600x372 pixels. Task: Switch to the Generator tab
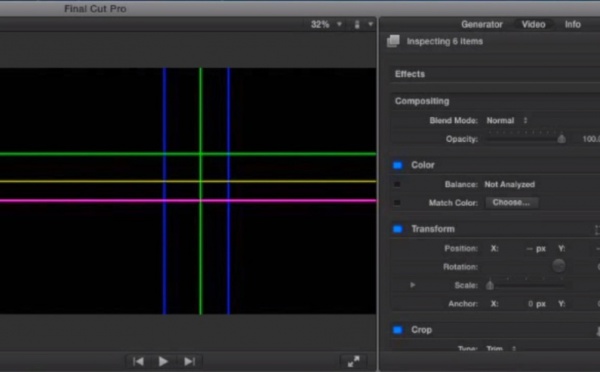point(481,24)
